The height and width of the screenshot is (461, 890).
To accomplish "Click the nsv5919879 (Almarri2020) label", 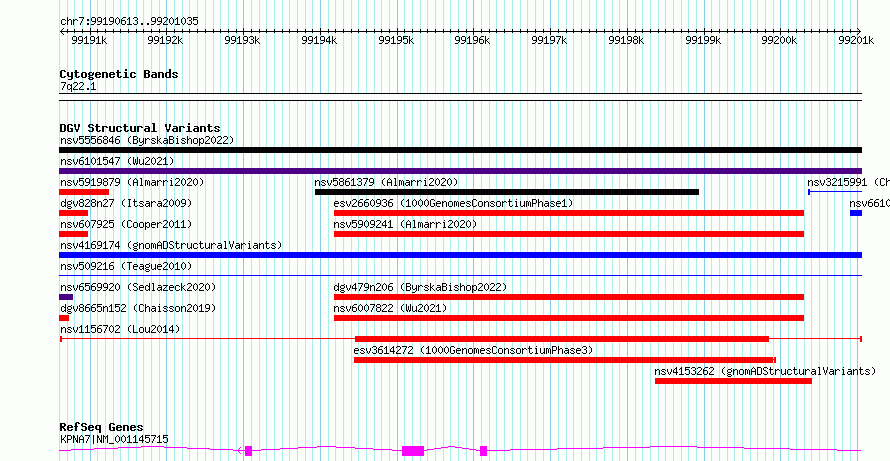I will [x=132, y=182].
